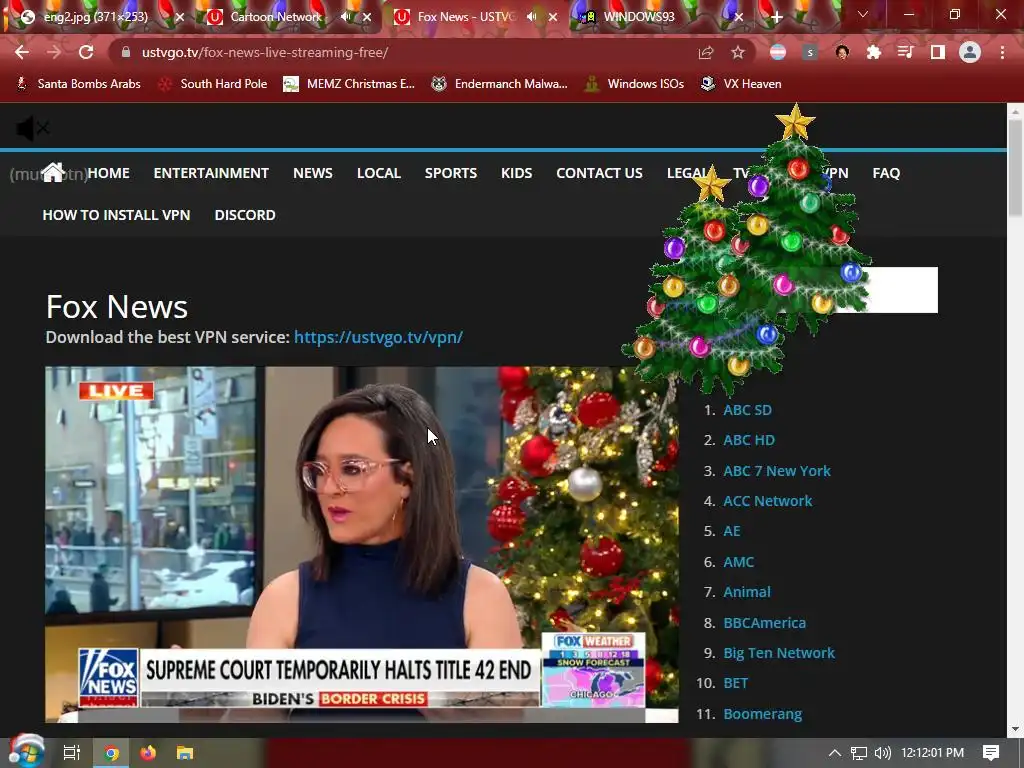
Task: Share this page using the share icon
Action: click(705, 52)
